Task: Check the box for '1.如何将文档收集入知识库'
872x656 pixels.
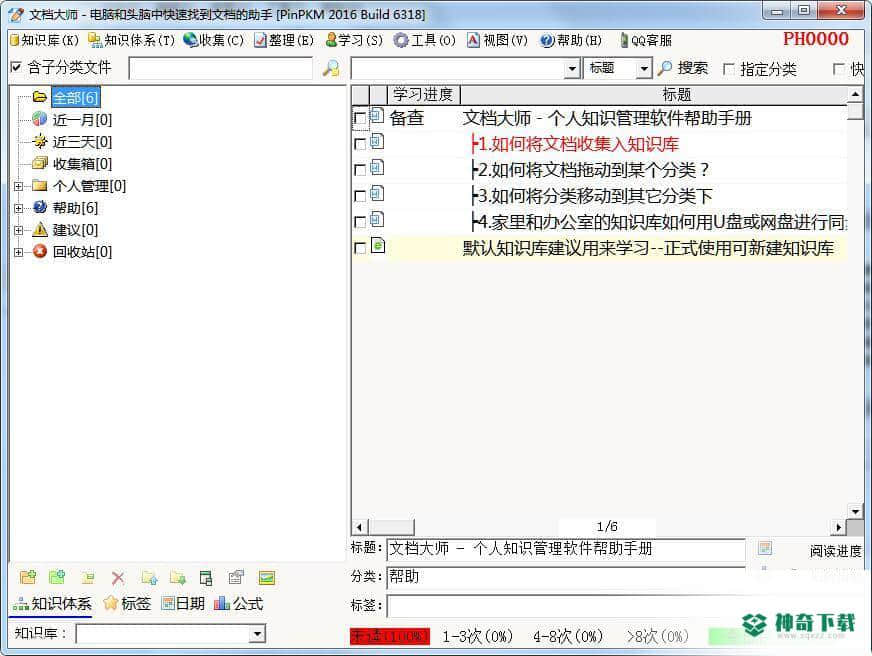Action: click(360, 144)
